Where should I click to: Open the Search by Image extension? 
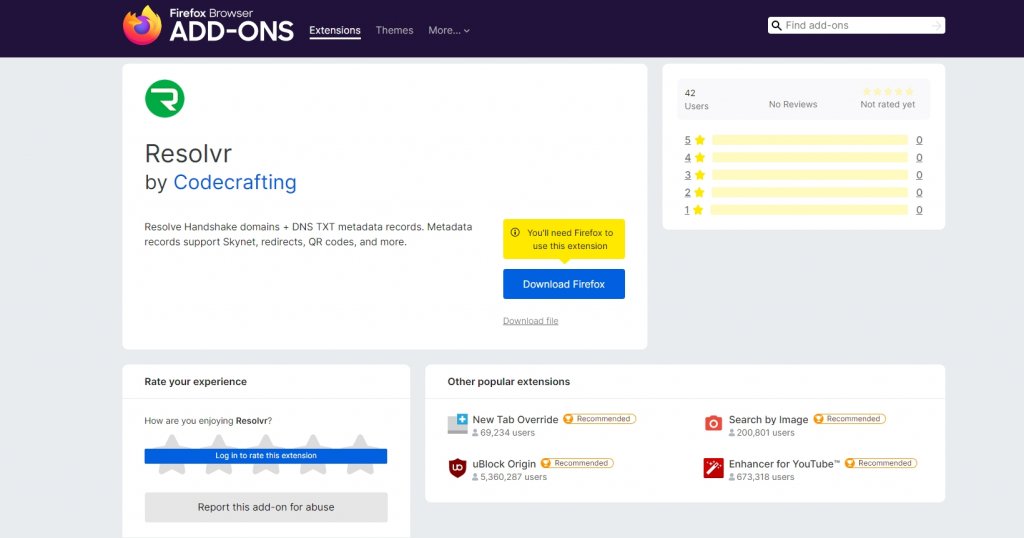click(769, 419)
